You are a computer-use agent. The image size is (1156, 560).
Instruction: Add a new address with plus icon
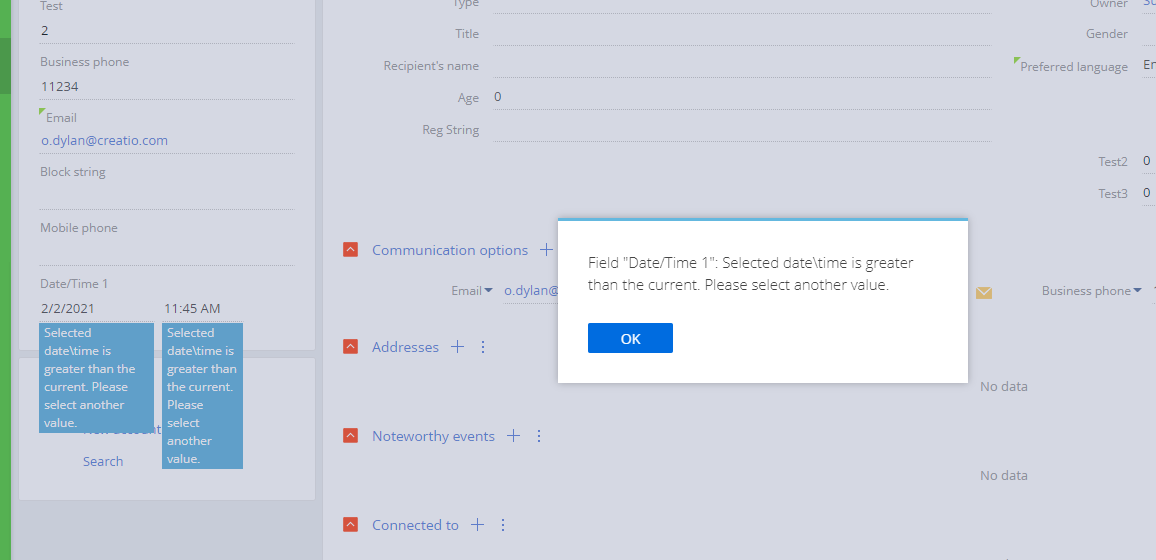(457, 346)
